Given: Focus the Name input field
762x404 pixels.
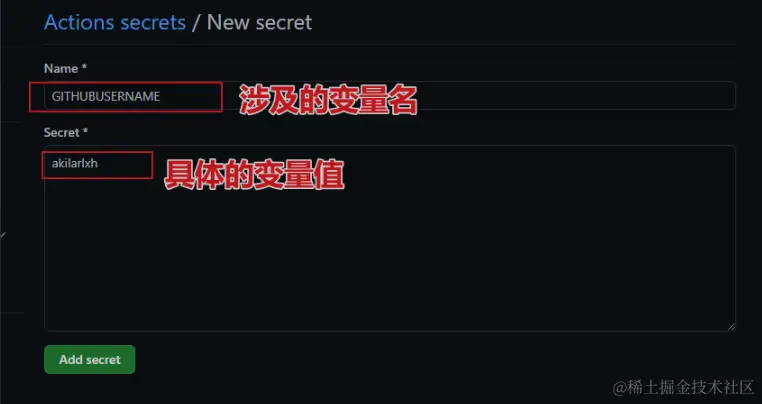Looking at the screenshot, I should click(390, 96).
